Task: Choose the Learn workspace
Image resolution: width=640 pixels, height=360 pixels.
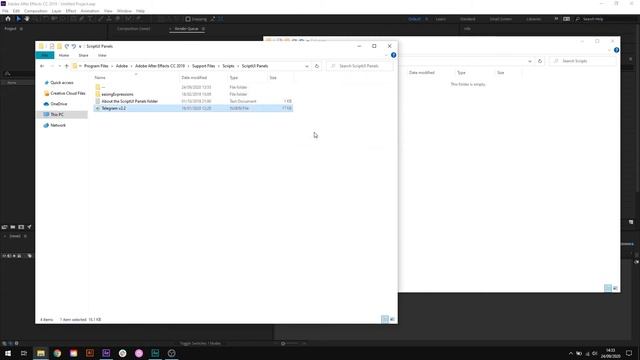Action: (440, 19)
